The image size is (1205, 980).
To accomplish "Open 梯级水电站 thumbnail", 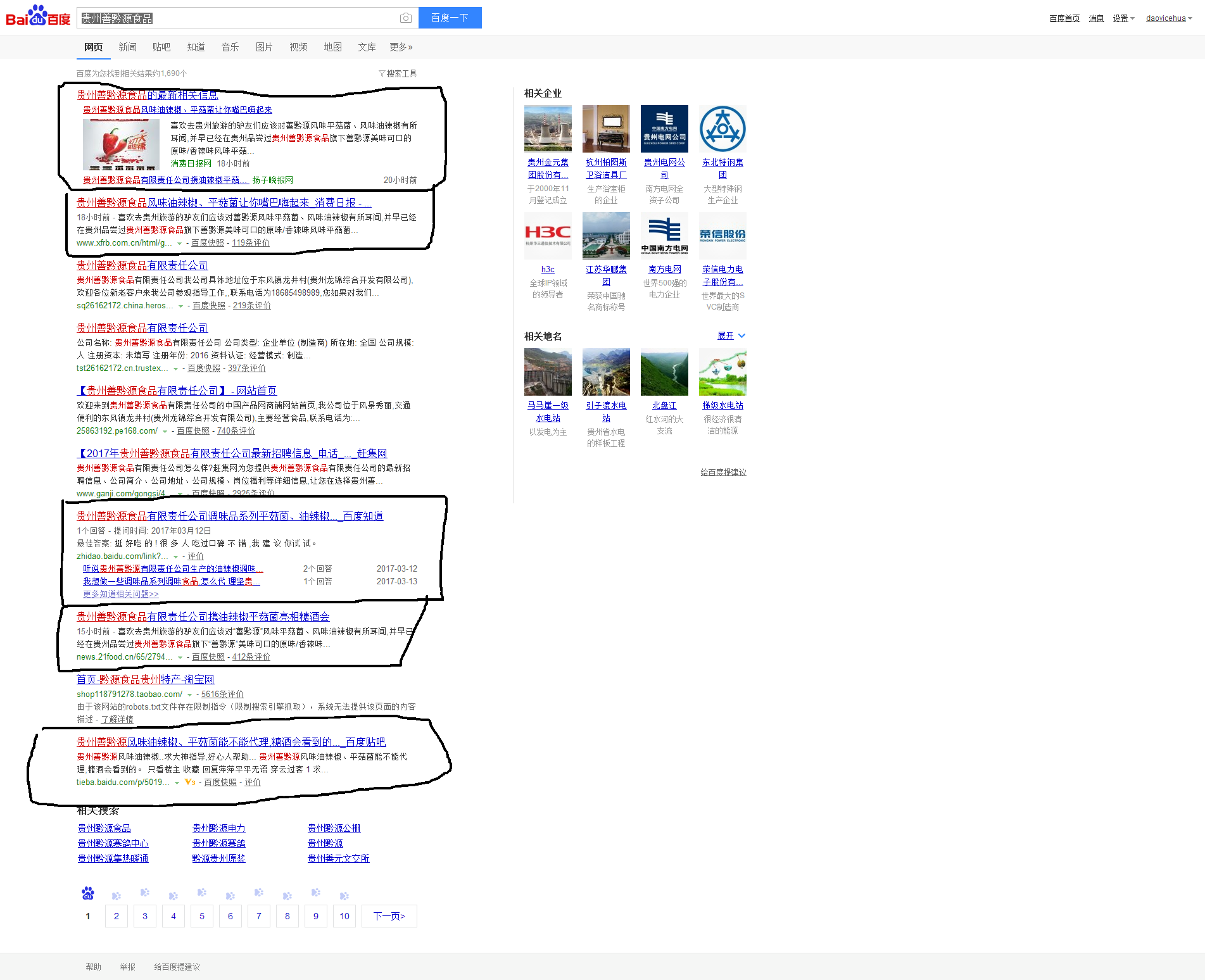I will (x=722, y=372).
